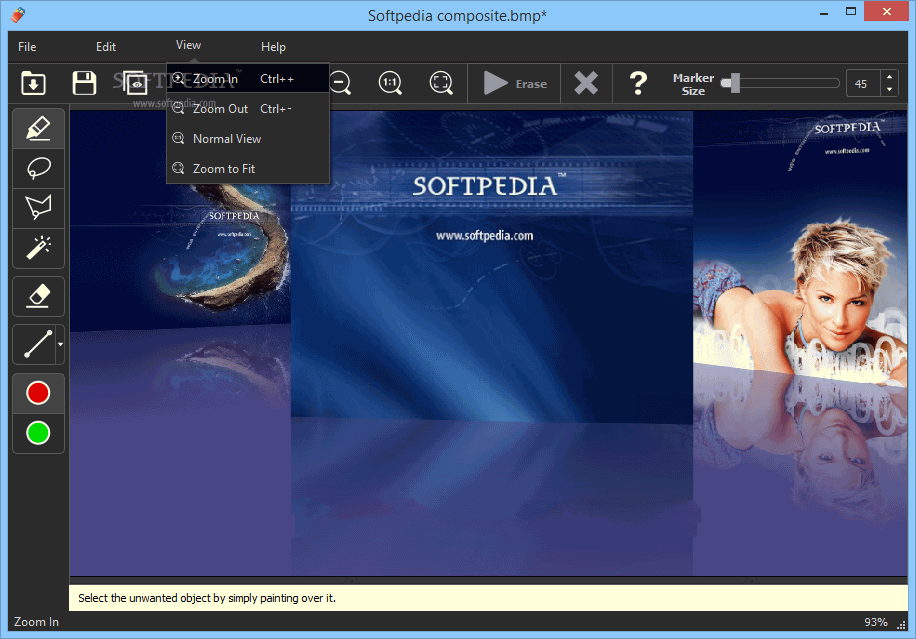Choose the green marker color
The width and height of the screenshot is (916, 639).
click(x=39, y=433)
